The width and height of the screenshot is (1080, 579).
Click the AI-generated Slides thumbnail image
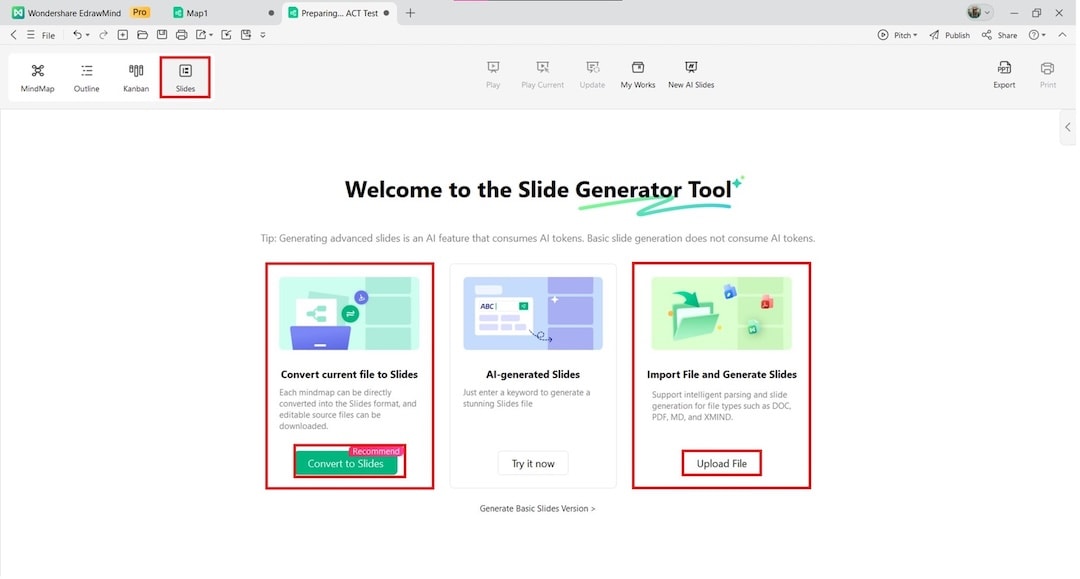click(x=533, y=312)
